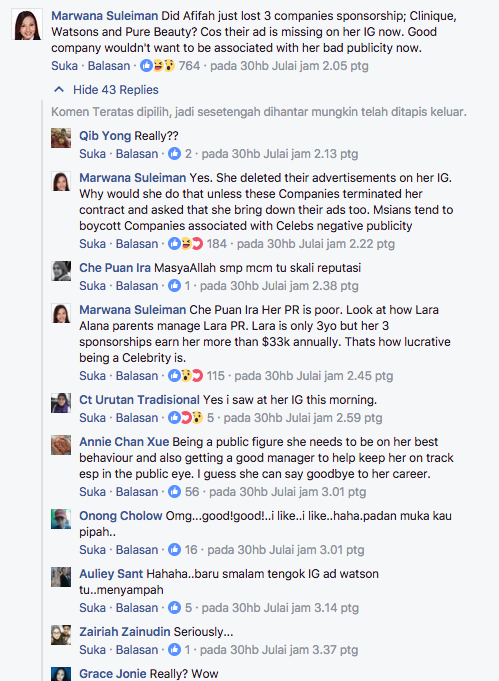Click Onong Cholow's avatar thumbnail
The image size is (499, 681).
(x=61, y=519)
